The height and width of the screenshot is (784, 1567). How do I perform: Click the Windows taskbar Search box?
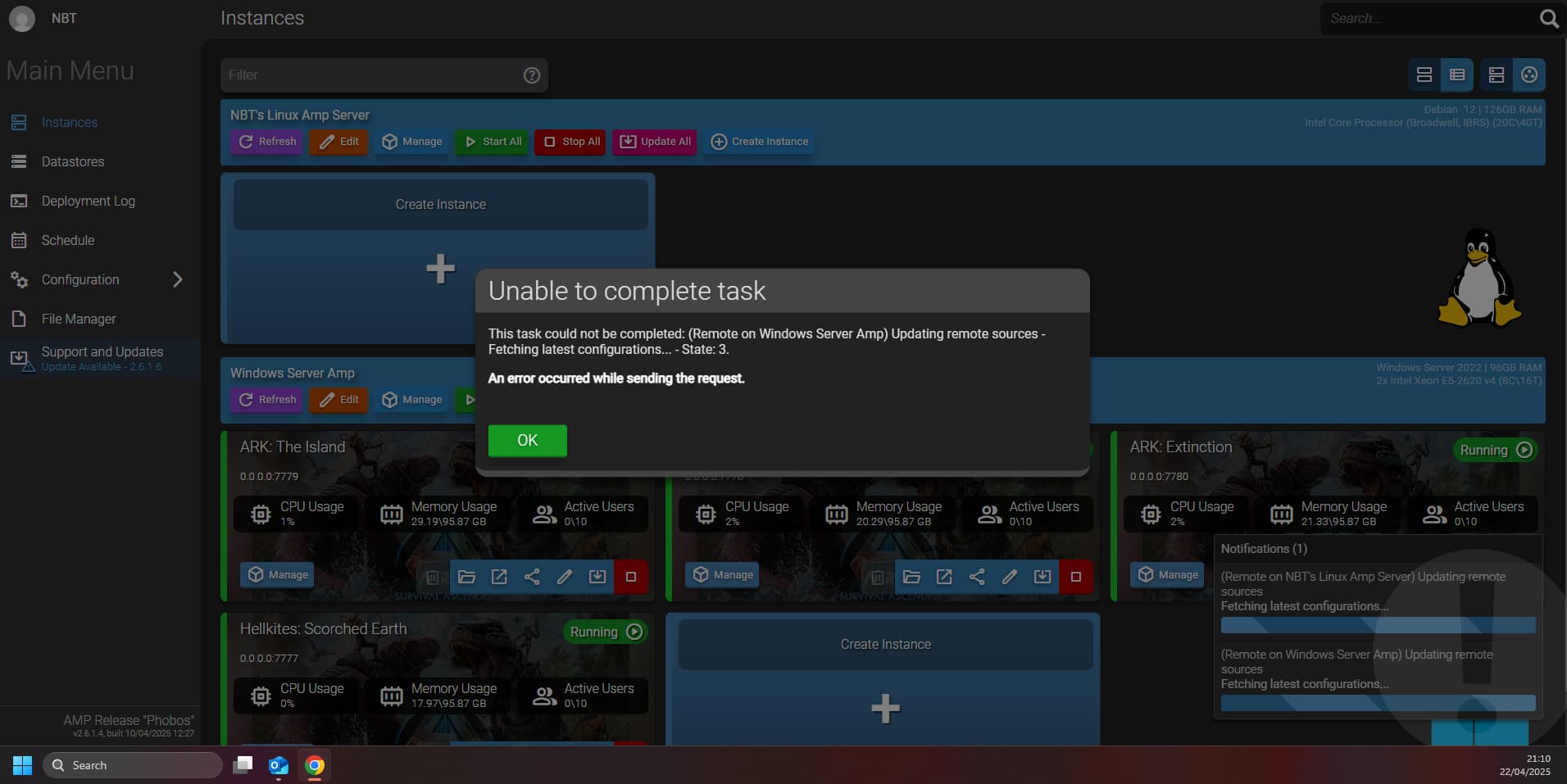[133, 765]
